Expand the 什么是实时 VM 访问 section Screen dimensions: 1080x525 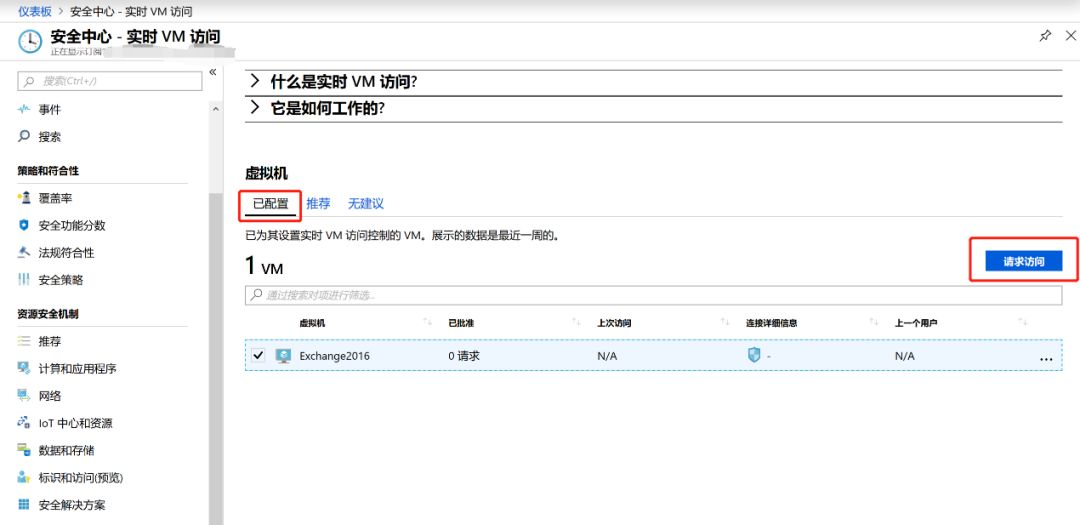point(255,82)
